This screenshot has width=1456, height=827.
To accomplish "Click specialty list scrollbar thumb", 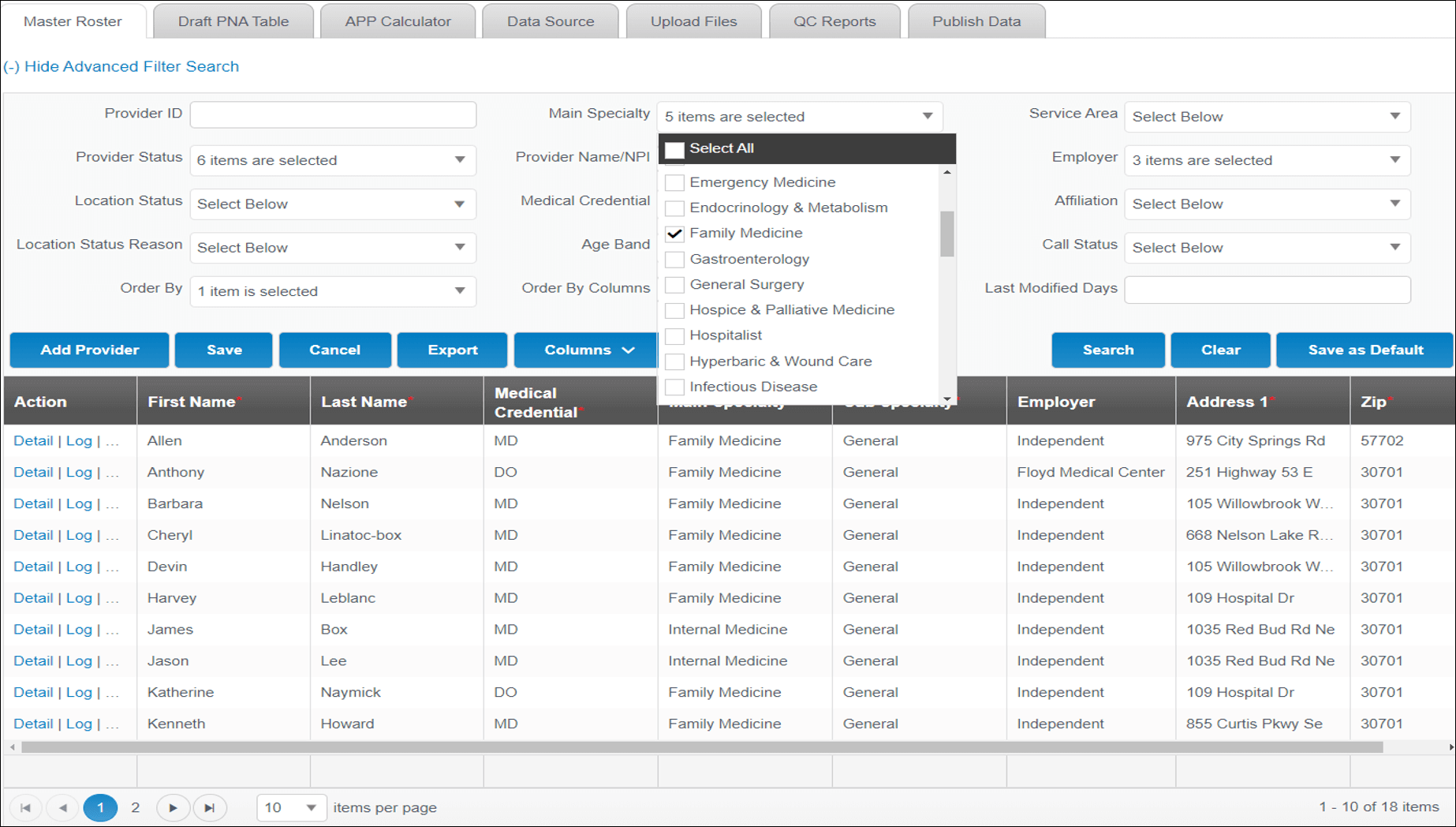I will [947, 234].
